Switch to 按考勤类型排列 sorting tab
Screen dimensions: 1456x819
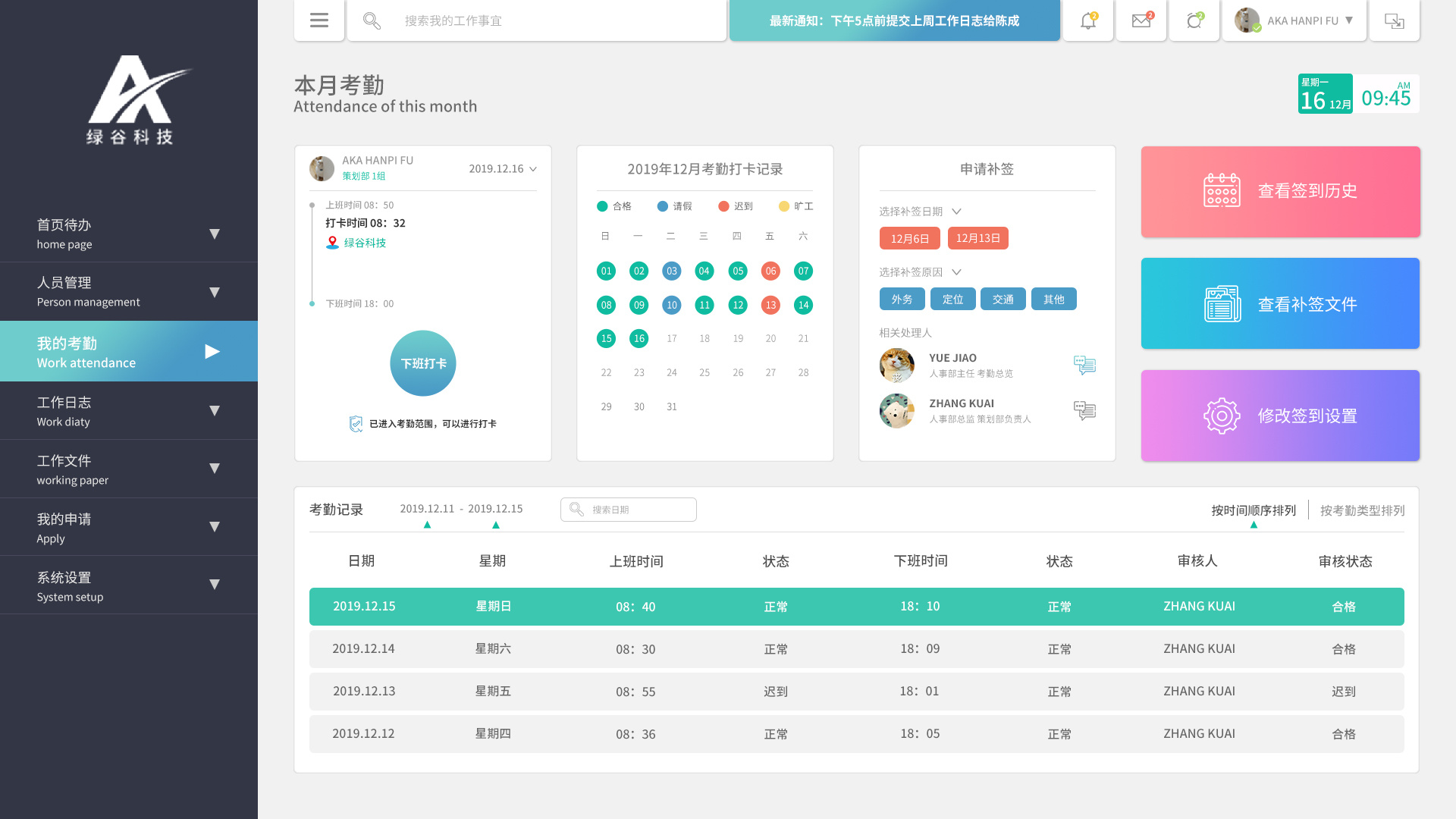1362,510
